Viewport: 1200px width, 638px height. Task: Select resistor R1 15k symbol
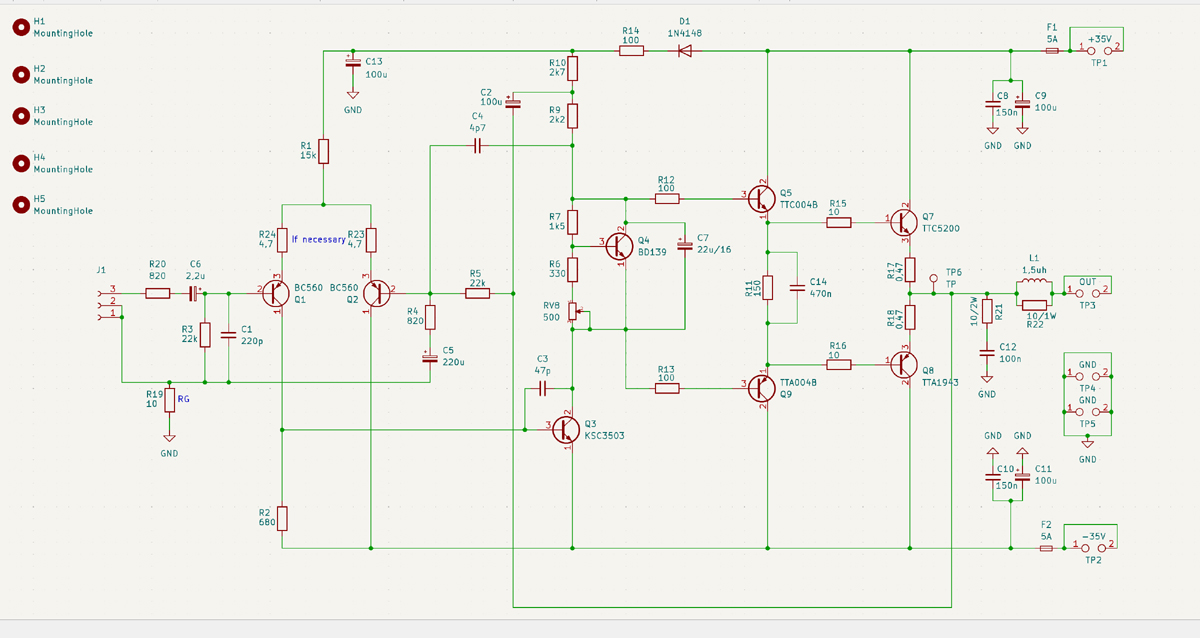pos(323,151)
